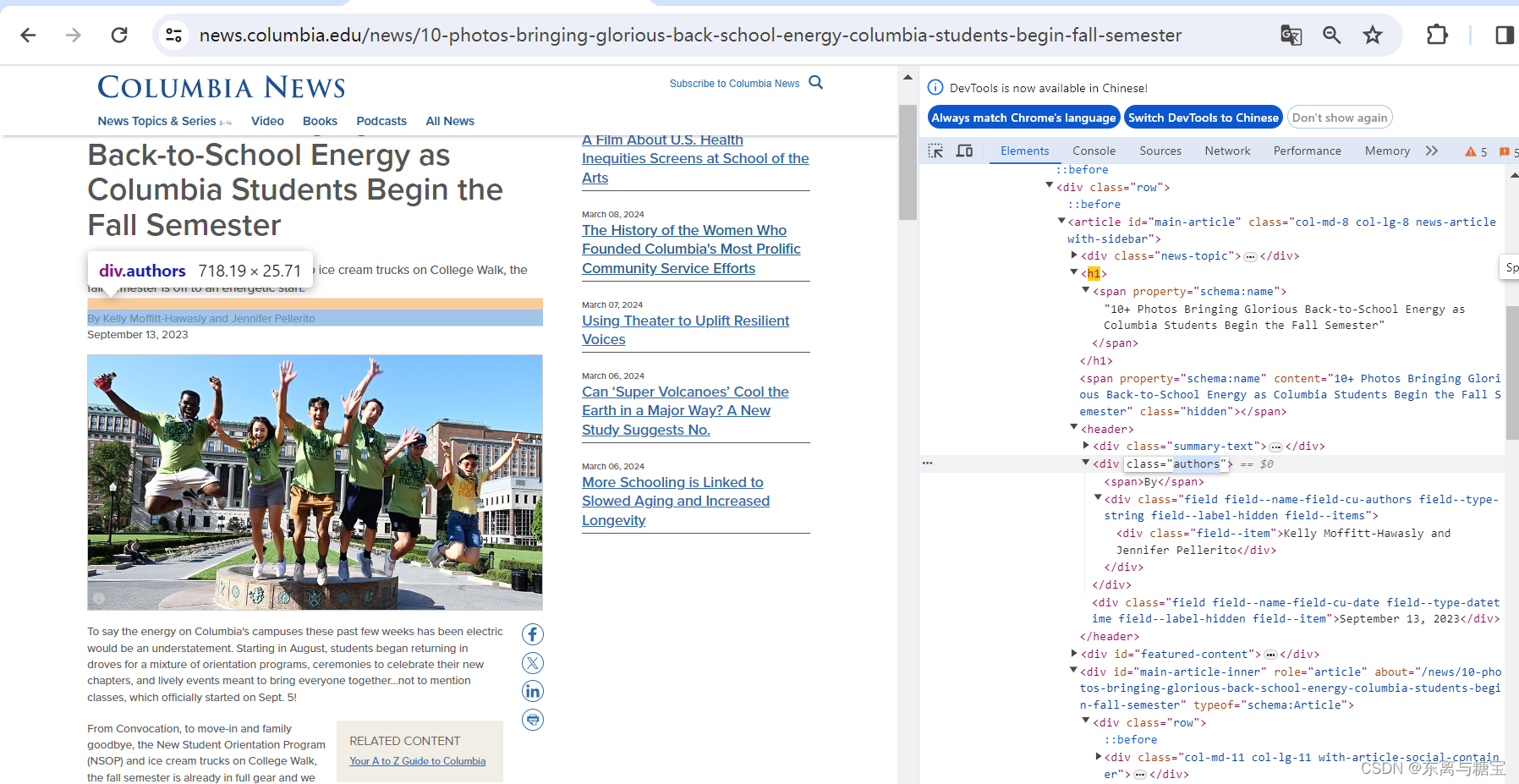Open the Memory tab

point(1387,151)
